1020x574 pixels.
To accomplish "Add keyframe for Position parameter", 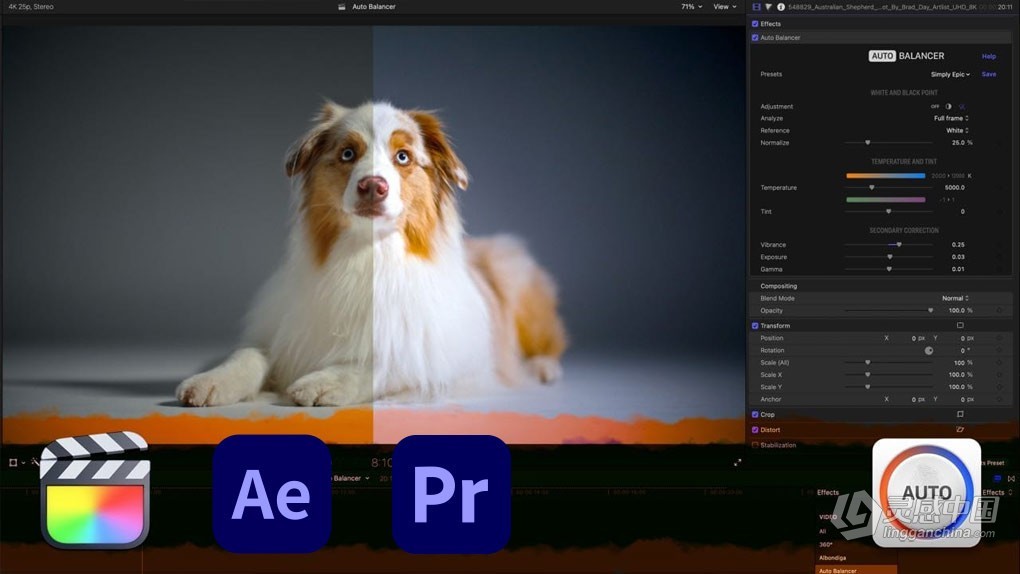I will point(1000,338).
